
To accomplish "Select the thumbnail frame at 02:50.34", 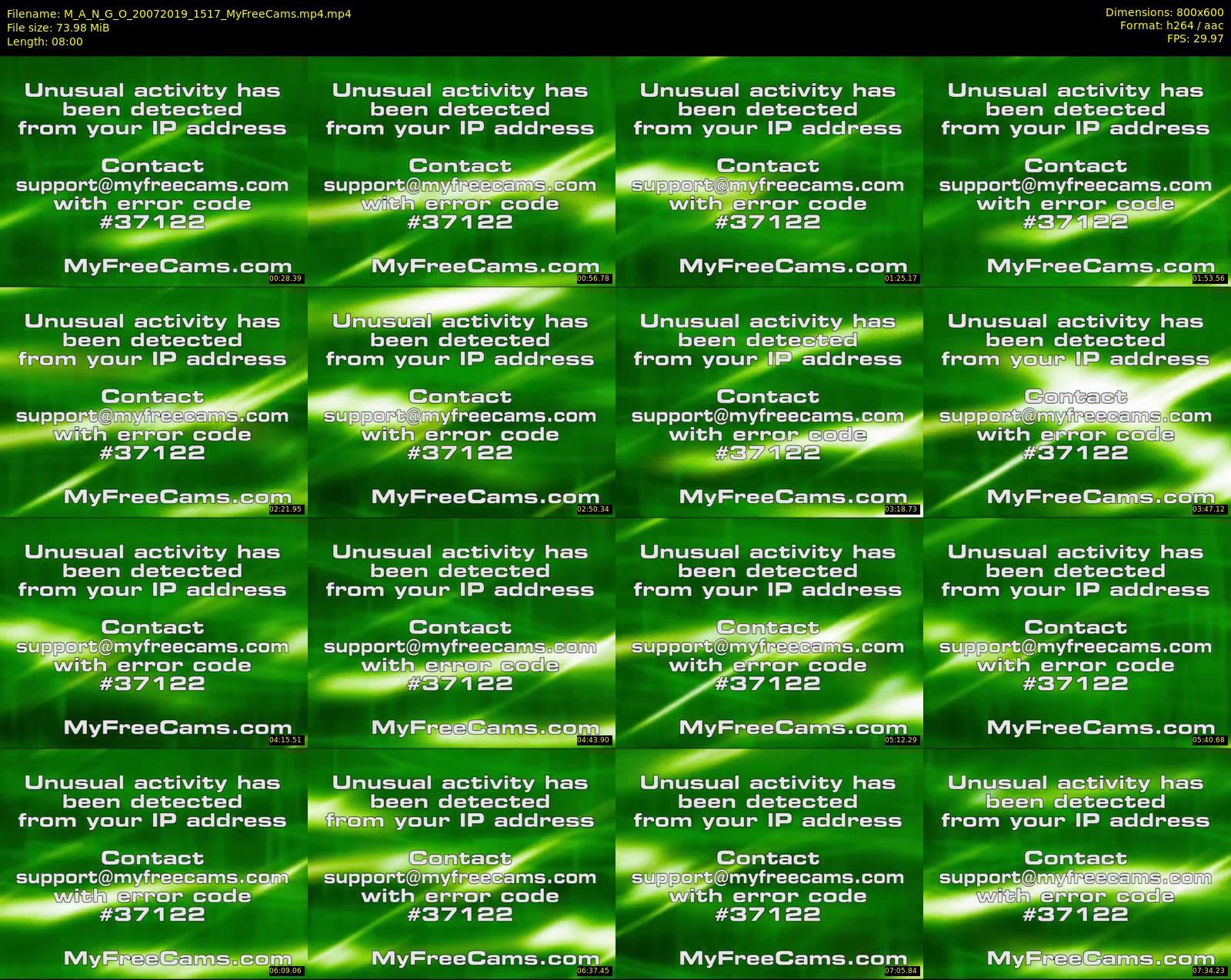I will click(462, 402).
